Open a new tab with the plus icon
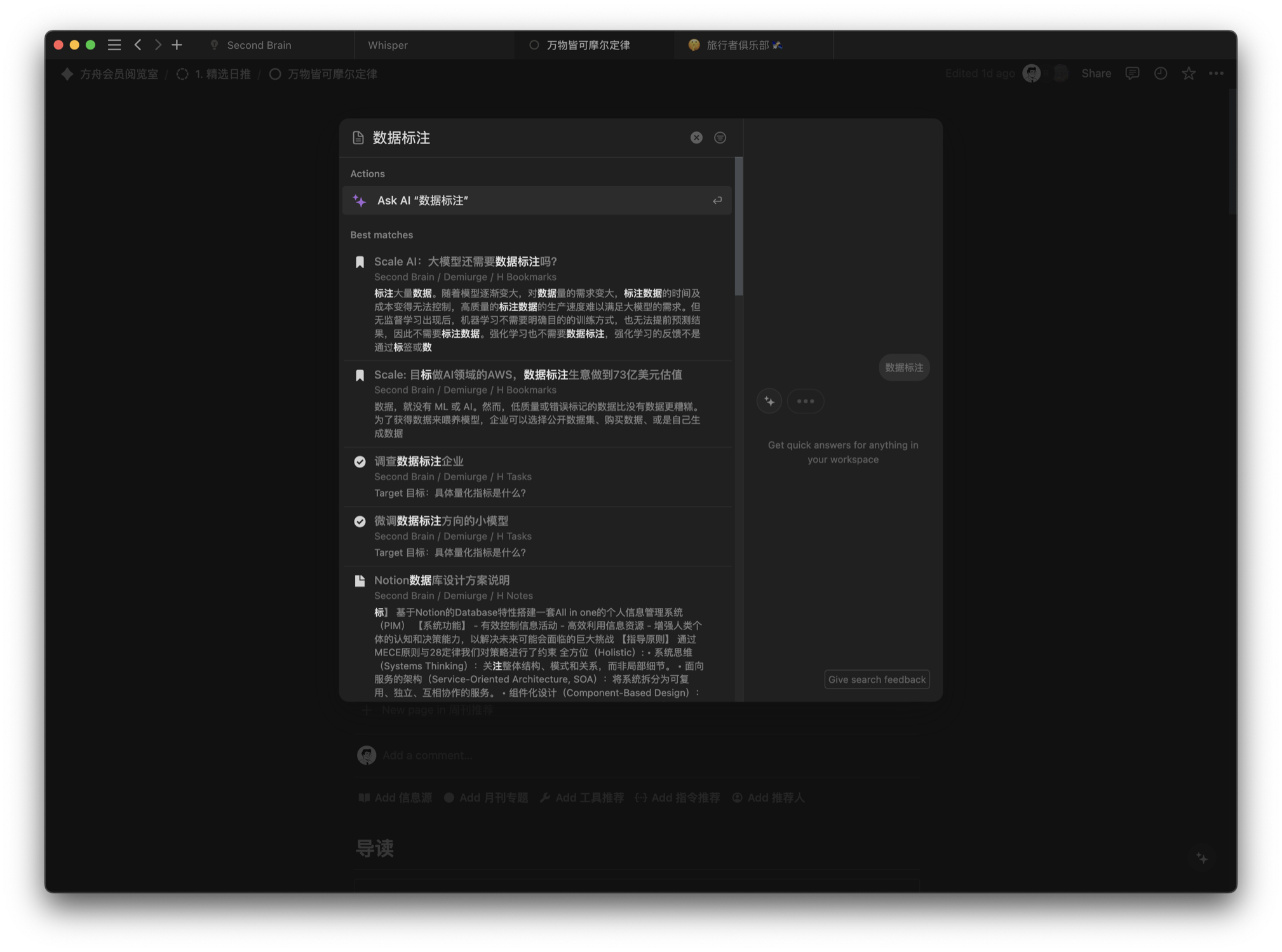The image size is (1282, 952). (x=177, y=44)
